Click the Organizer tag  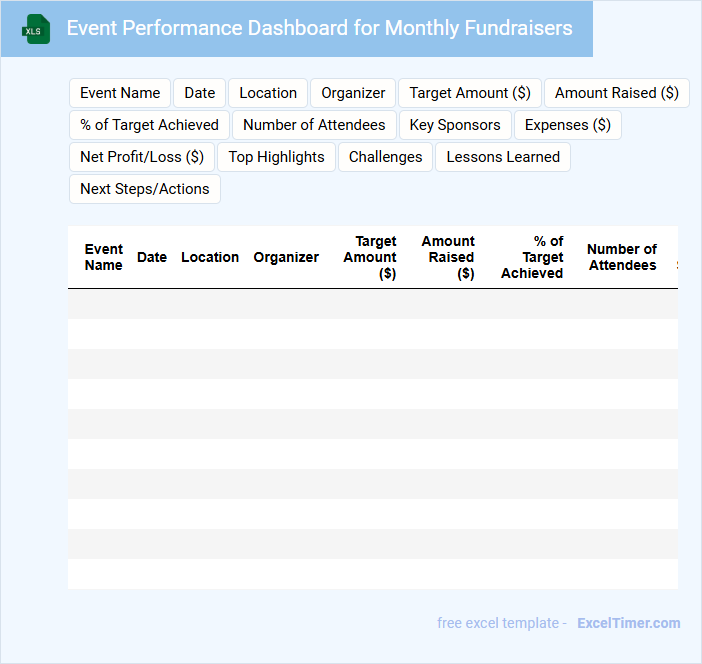(353, 93)
